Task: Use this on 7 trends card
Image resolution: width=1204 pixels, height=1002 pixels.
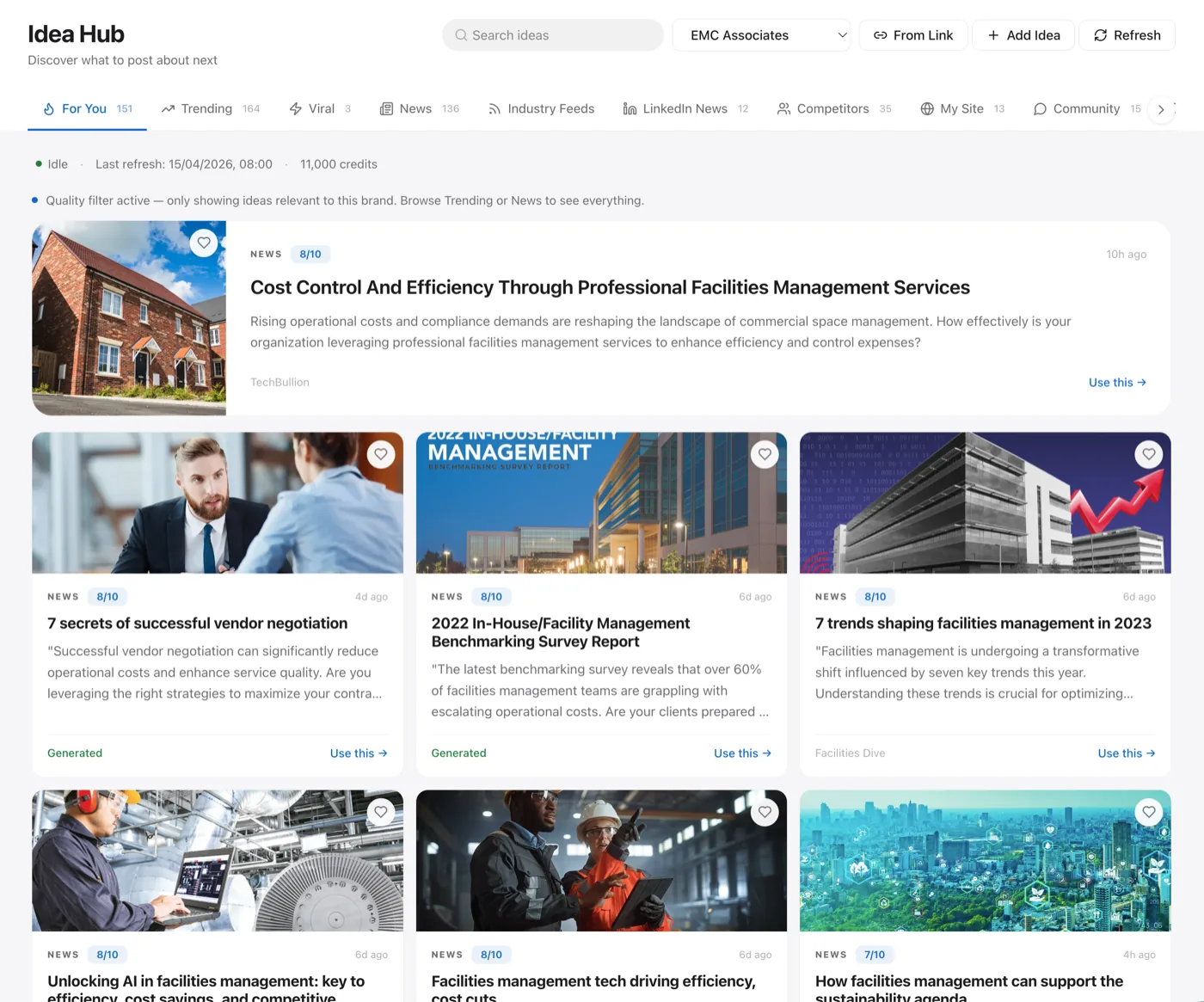Action: coord(1127,753)
